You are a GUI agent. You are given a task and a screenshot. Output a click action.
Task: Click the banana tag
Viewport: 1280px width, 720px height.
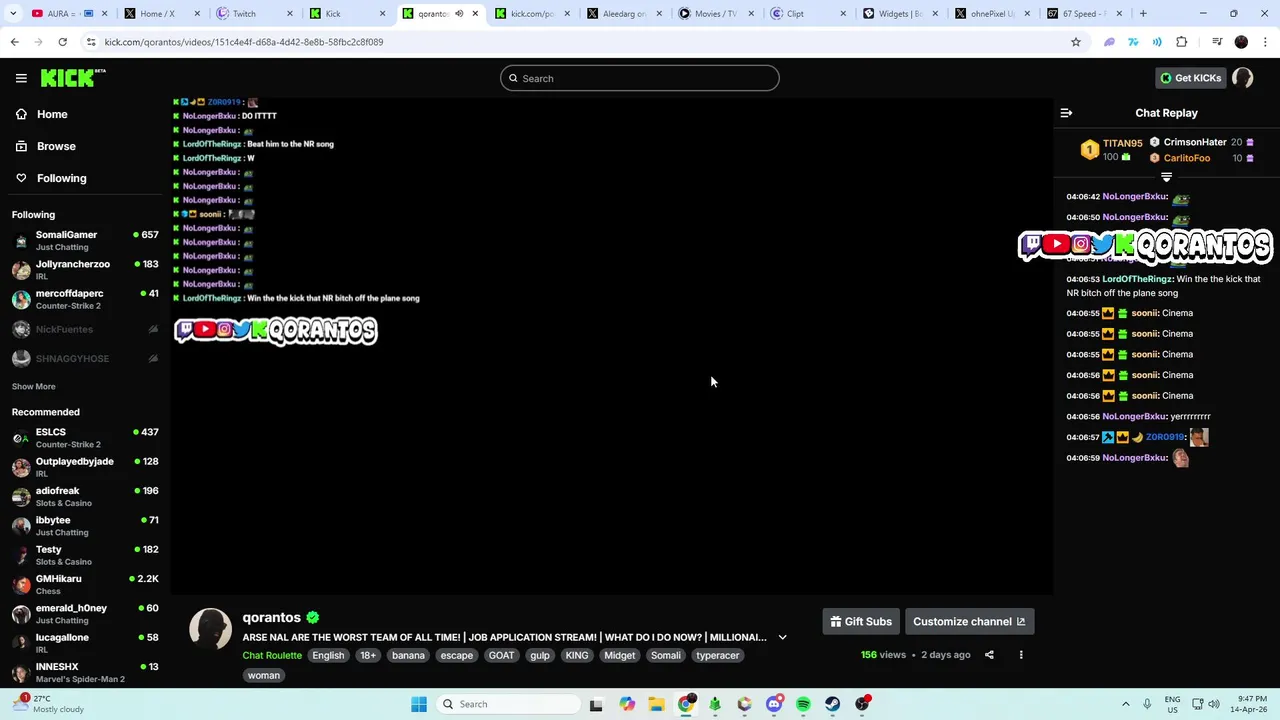pyautogui.click(x=408, y=656)
